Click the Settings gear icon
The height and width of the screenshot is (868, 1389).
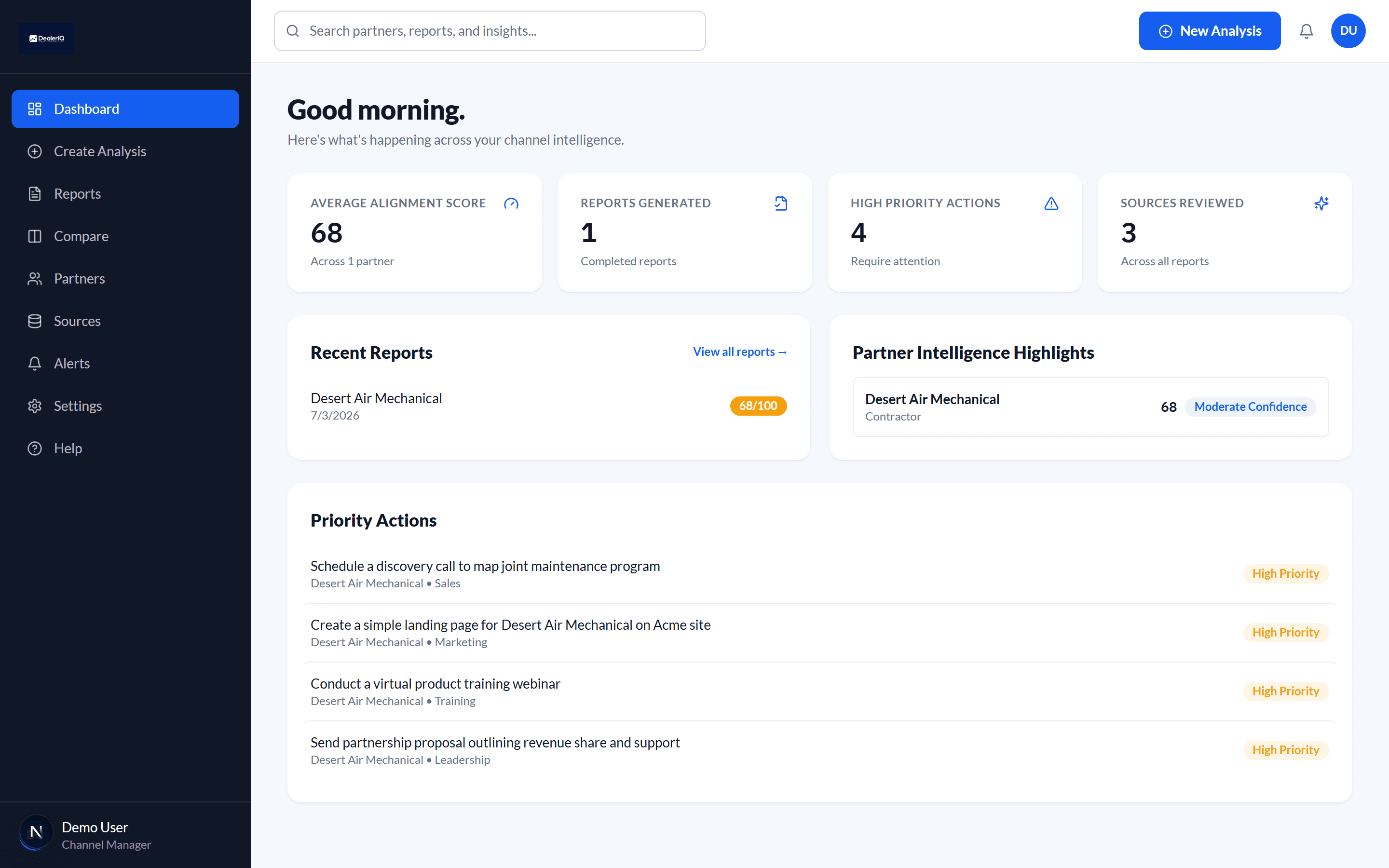point(35,407)
